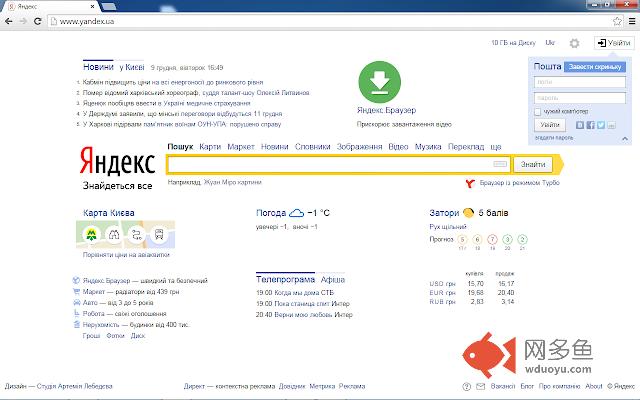Open traffic forecast circle showing 7

point(492,239)
